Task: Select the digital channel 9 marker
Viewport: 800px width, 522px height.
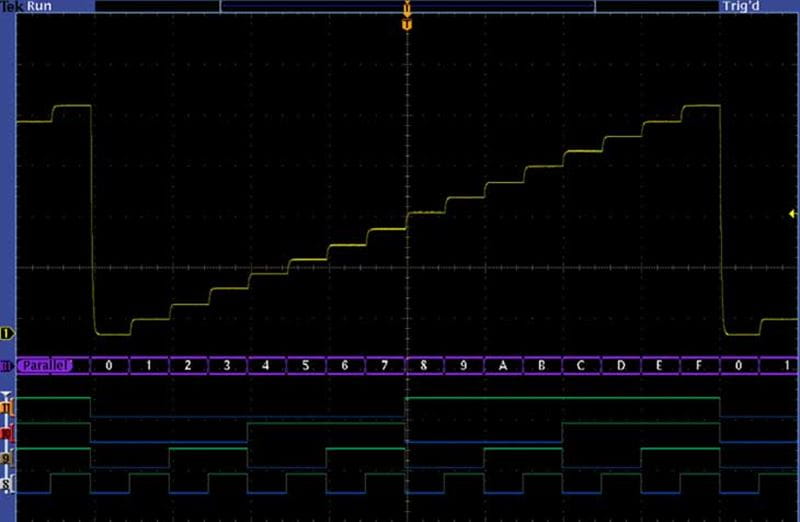Action: tap(8, 459)
